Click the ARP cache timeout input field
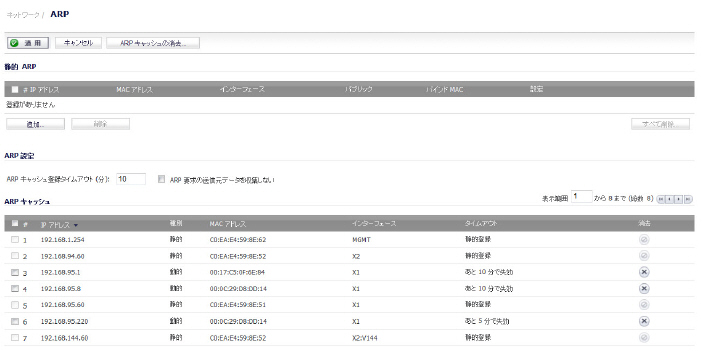 click(x=131, y=179)
